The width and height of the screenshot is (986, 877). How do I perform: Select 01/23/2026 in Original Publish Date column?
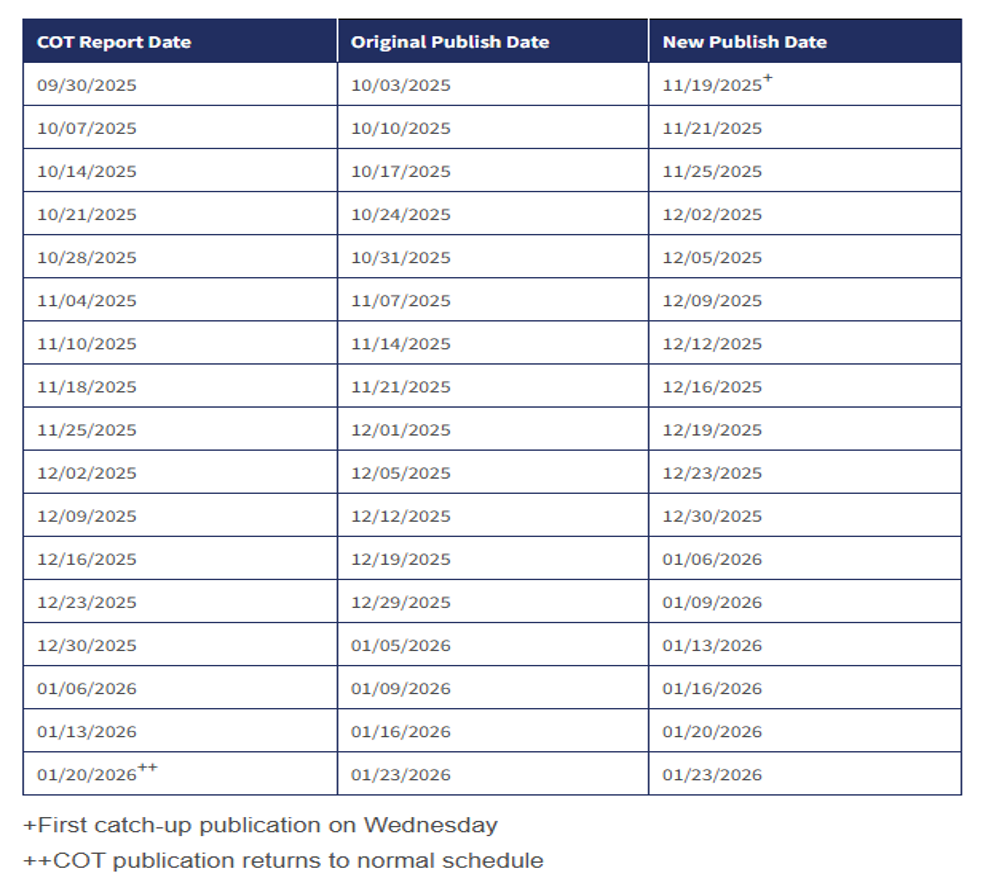[401, 775]
